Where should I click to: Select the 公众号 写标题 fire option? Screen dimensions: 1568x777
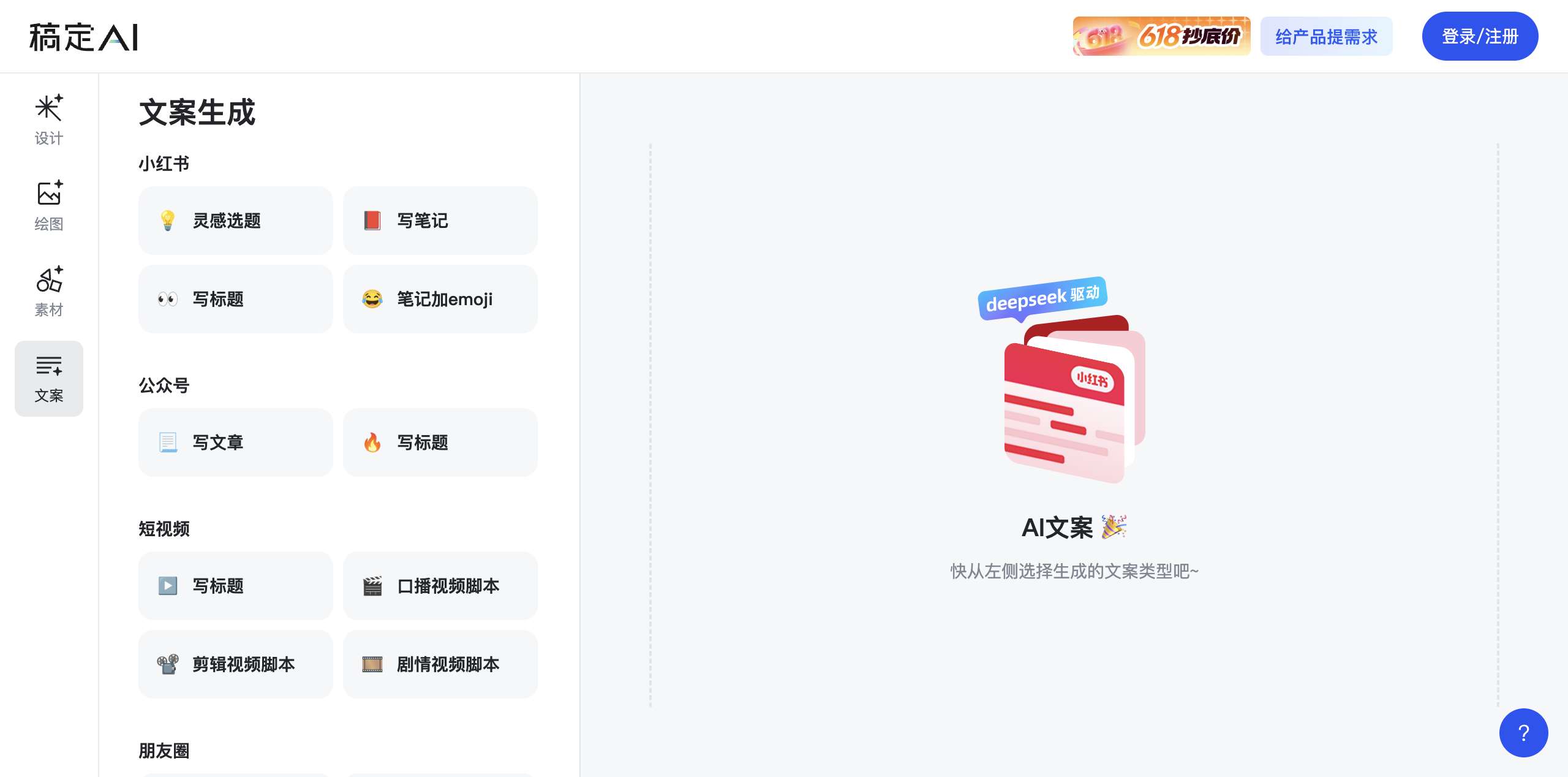coord(440,442)
